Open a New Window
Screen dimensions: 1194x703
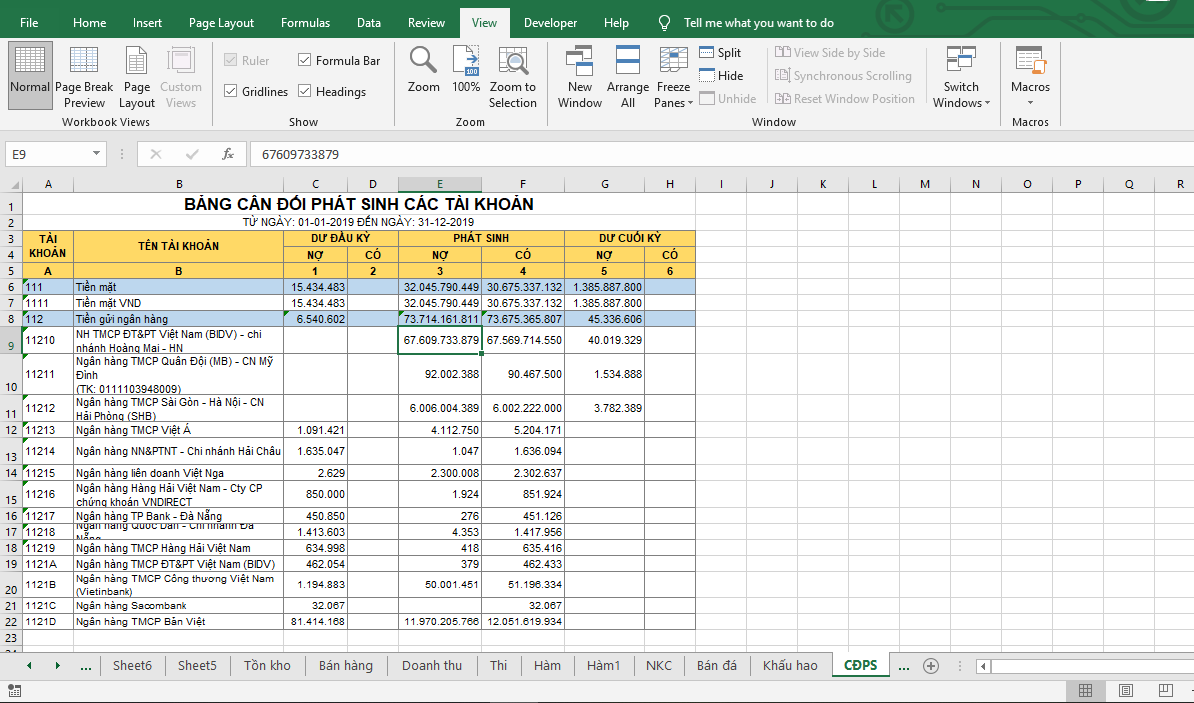(580, 76)
